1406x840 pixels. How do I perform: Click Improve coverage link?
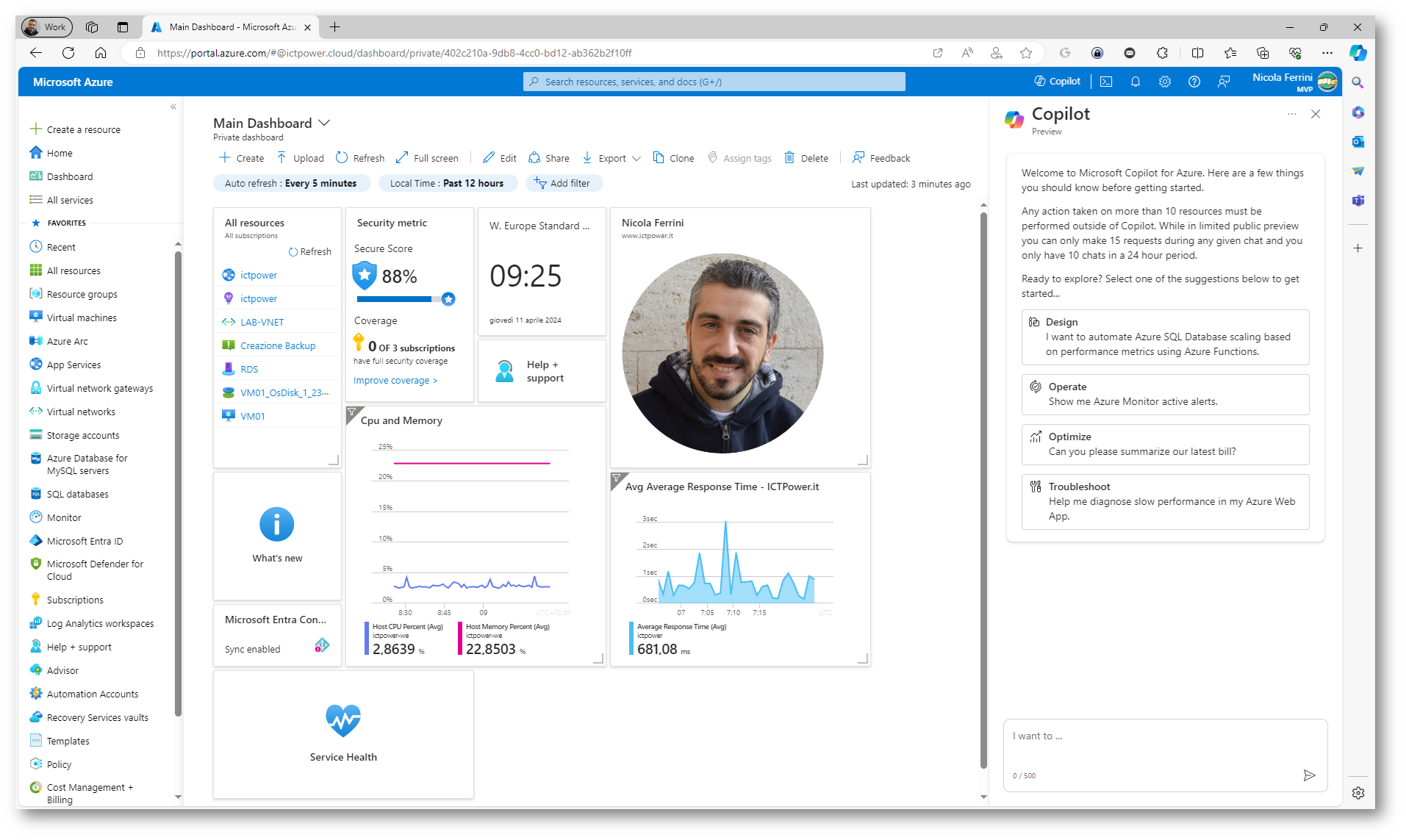395,380
